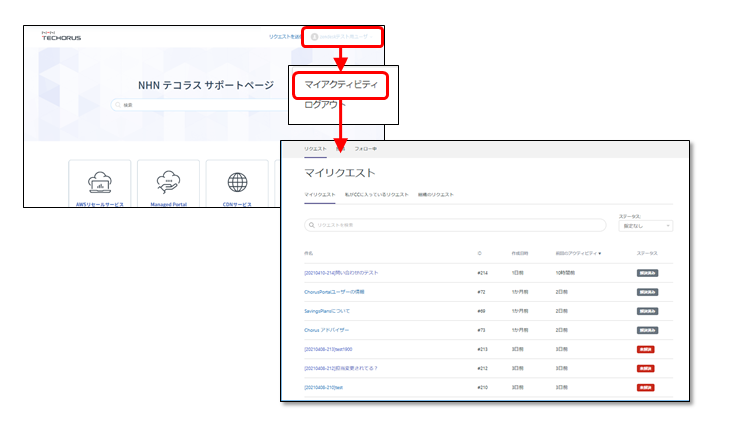Switch to the リクエスト top tab
750x422 pixels.
coord(315,149)
